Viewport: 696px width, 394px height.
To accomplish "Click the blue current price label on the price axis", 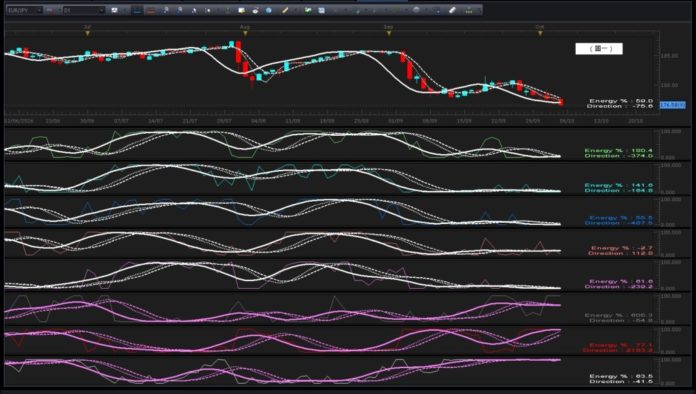I will click(672, 105).
